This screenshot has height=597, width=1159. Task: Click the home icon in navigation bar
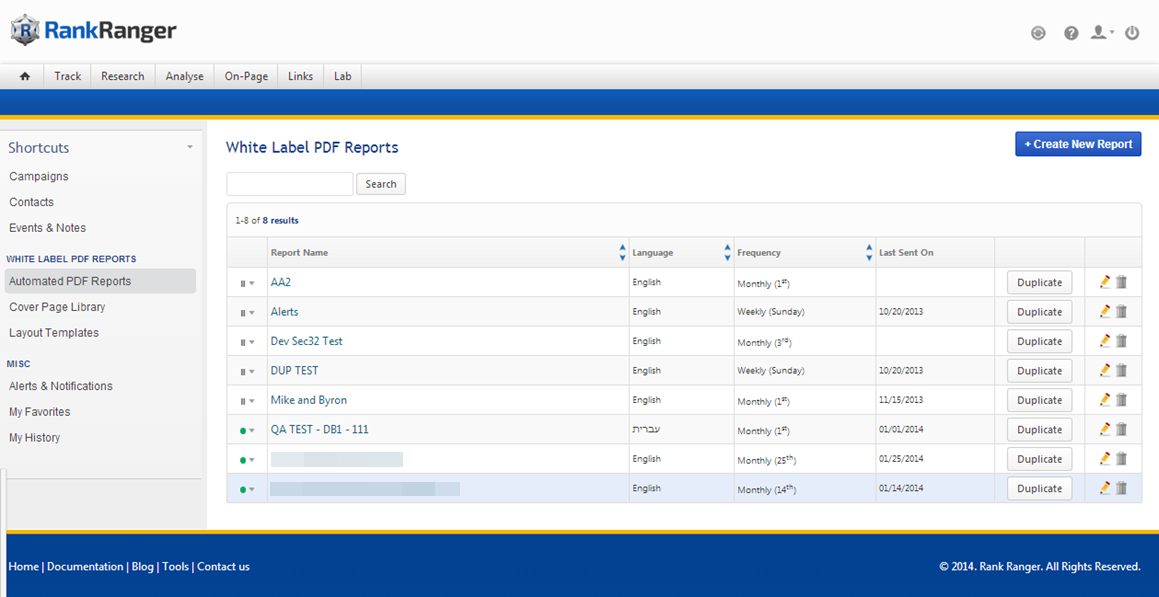[25, 76]
